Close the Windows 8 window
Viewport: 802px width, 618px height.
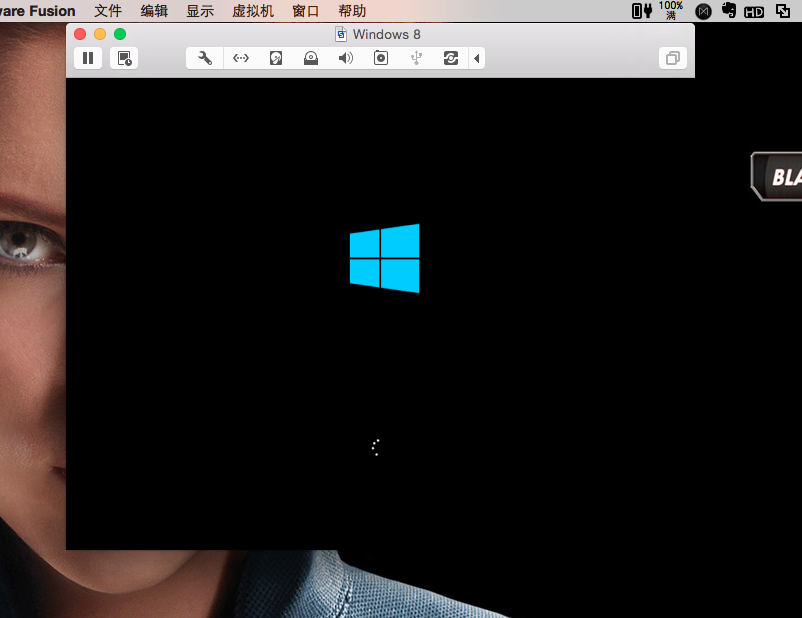80,34
